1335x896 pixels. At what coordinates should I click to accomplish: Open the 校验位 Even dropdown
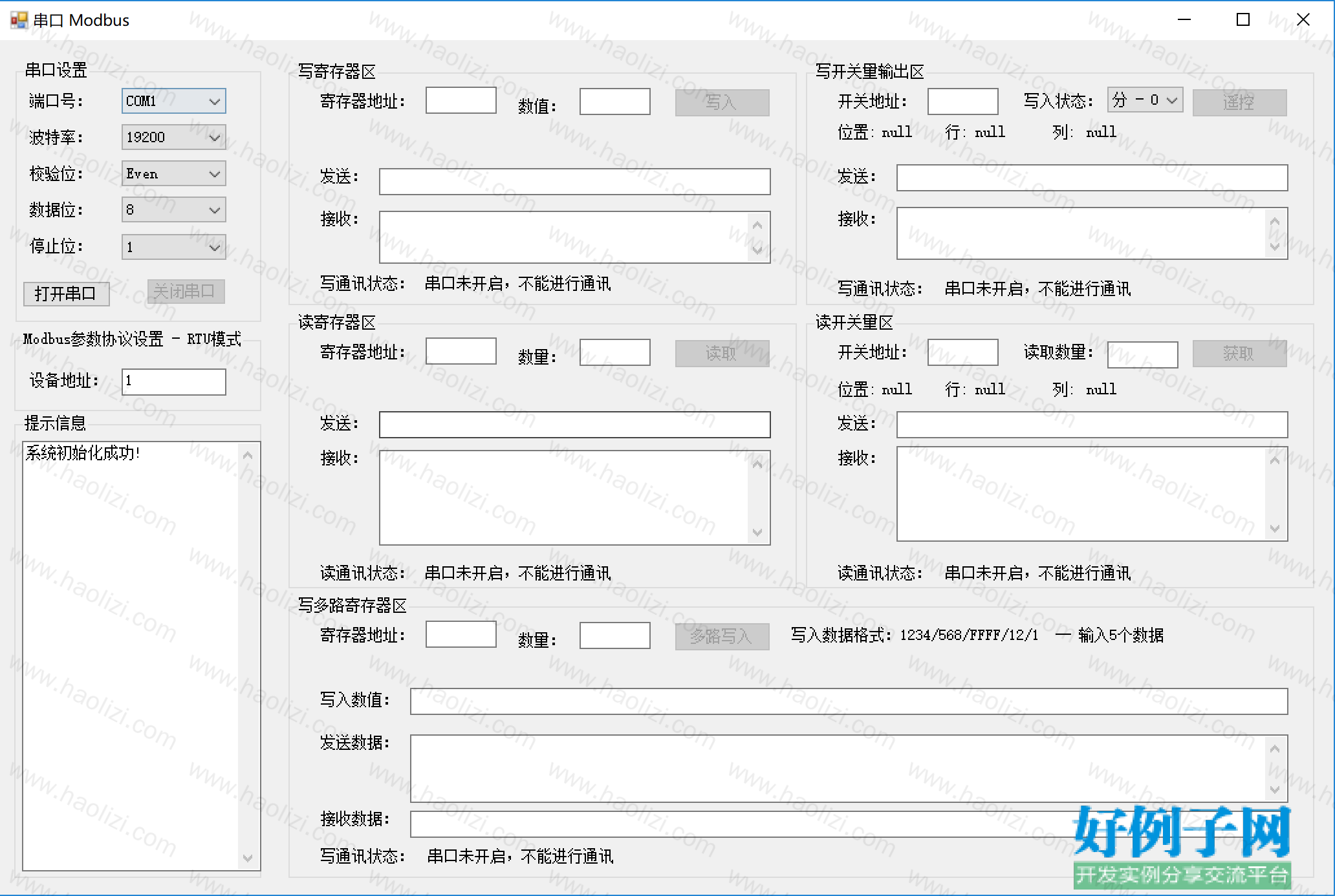pos(173,174)
